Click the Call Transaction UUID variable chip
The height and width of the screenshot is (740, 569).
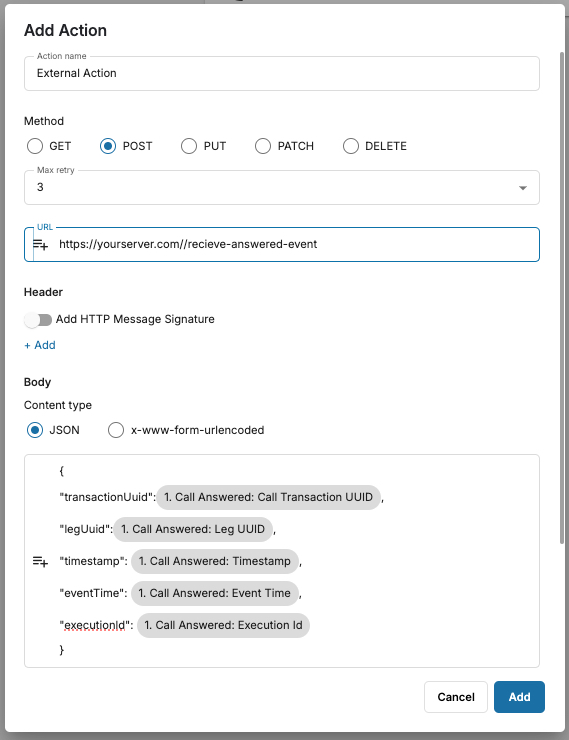[x=268, y=497]
